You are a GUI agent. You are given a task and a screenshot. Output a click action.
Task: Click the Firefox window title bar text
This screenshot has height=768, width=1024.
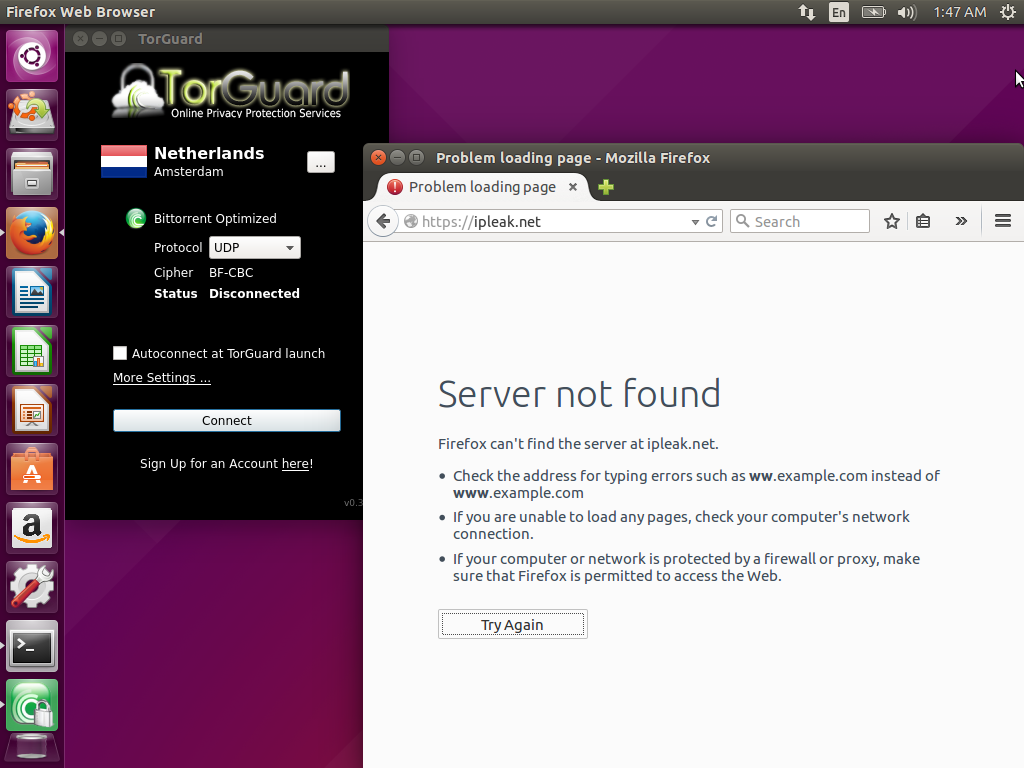pos(573,158)
